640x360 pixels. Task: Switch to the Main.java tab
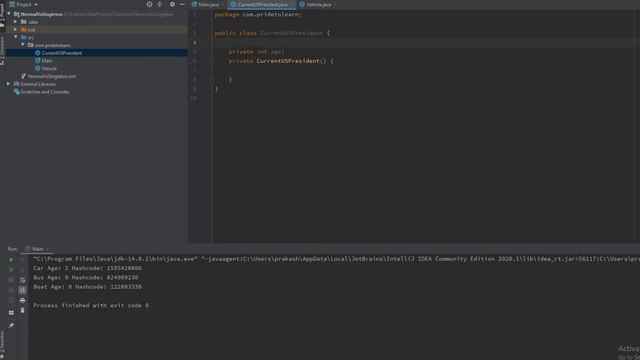pyautogui.click(x=209, y=4)
